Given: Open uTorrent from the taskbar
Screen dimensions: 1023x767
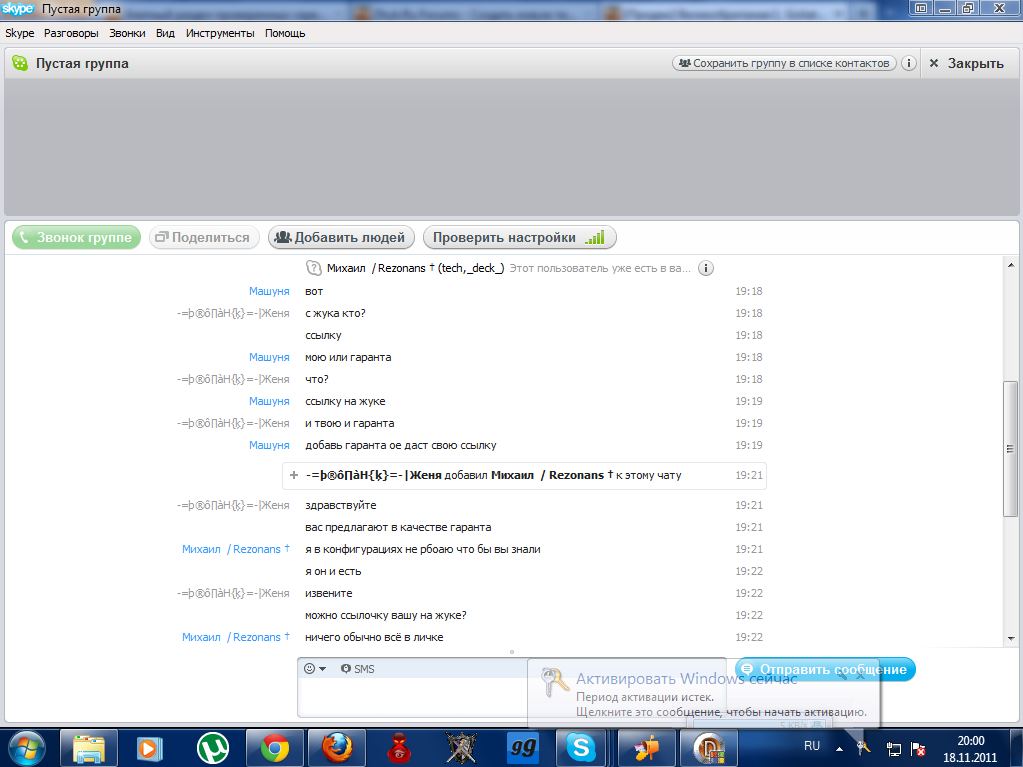Looking at the screenshot, I should pos(213,748).
